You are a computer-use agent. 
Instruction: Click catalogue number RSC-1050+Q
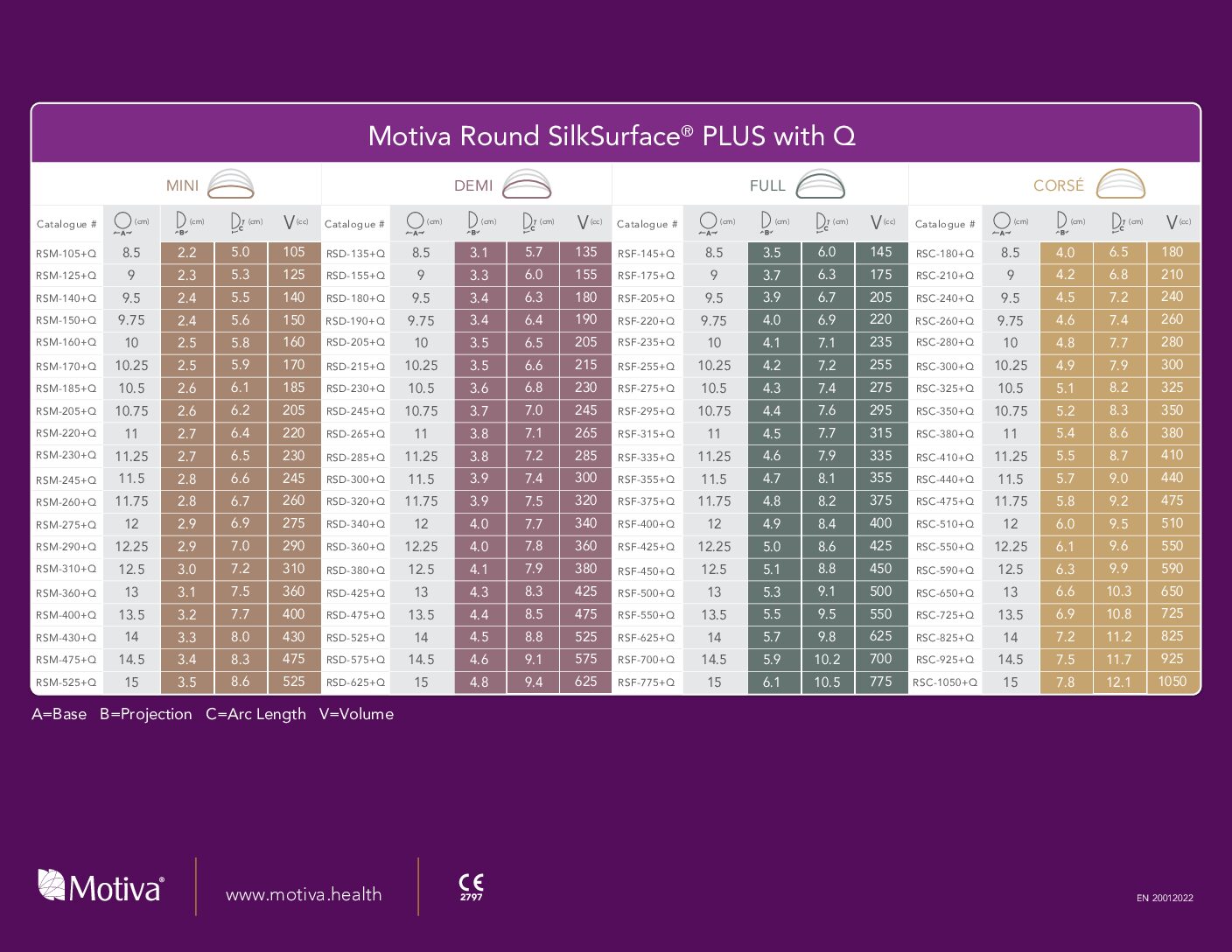[945, 682]
